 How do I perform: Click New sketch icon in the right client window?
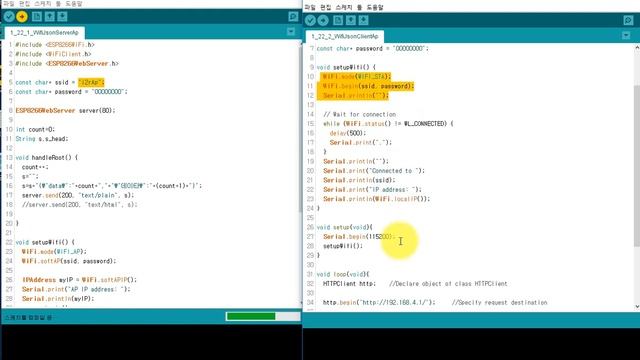click(338, 20)
